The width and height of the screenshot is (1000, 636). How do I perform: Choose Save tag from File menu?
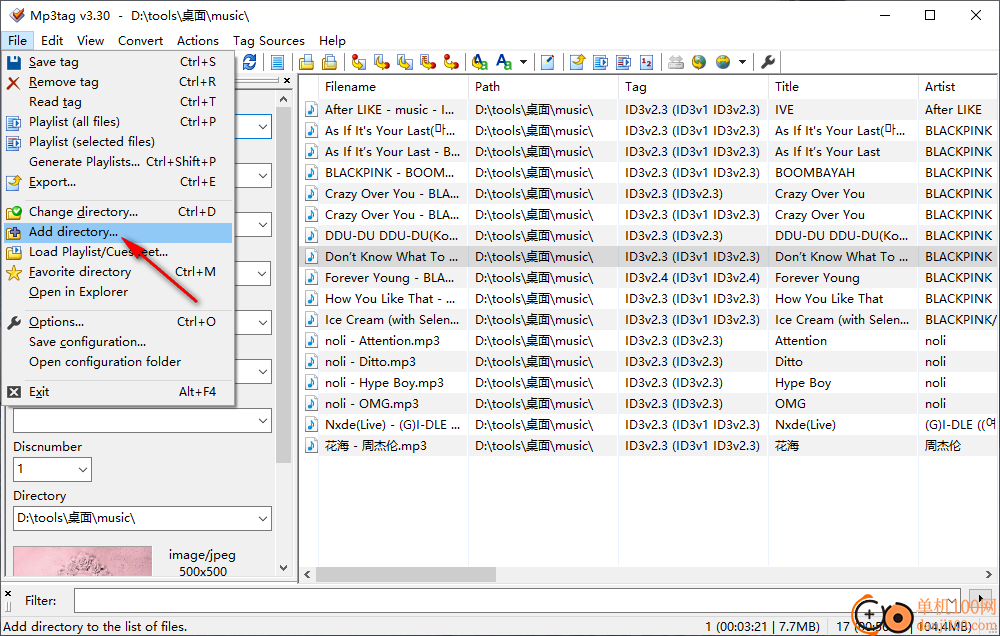[x=119, y=62]
